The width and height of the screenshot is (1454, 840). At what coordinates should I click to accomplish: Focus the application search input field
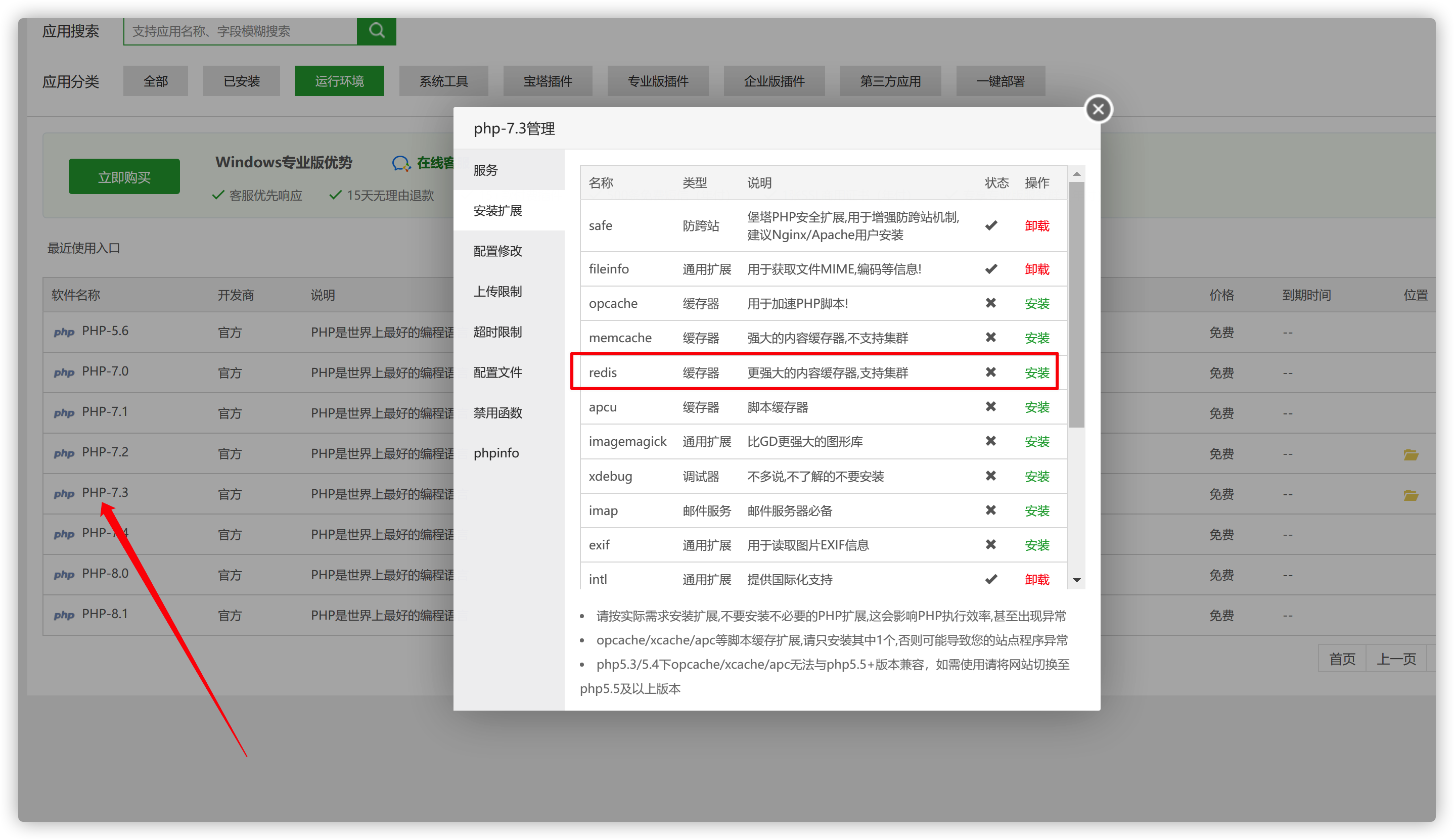click(x=240, y=31)
